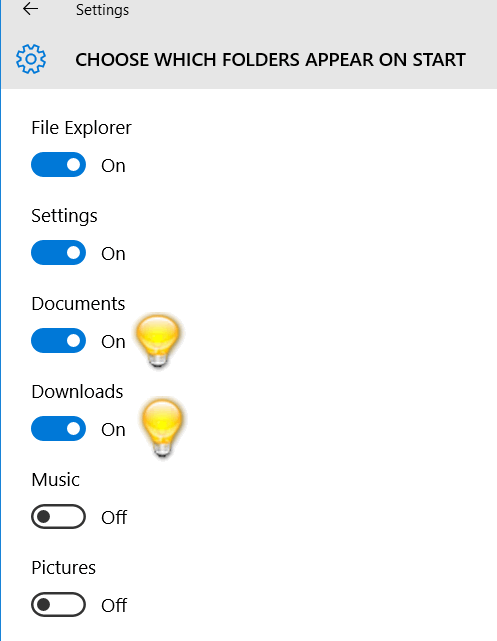Click the Music label text

point(56,480)
